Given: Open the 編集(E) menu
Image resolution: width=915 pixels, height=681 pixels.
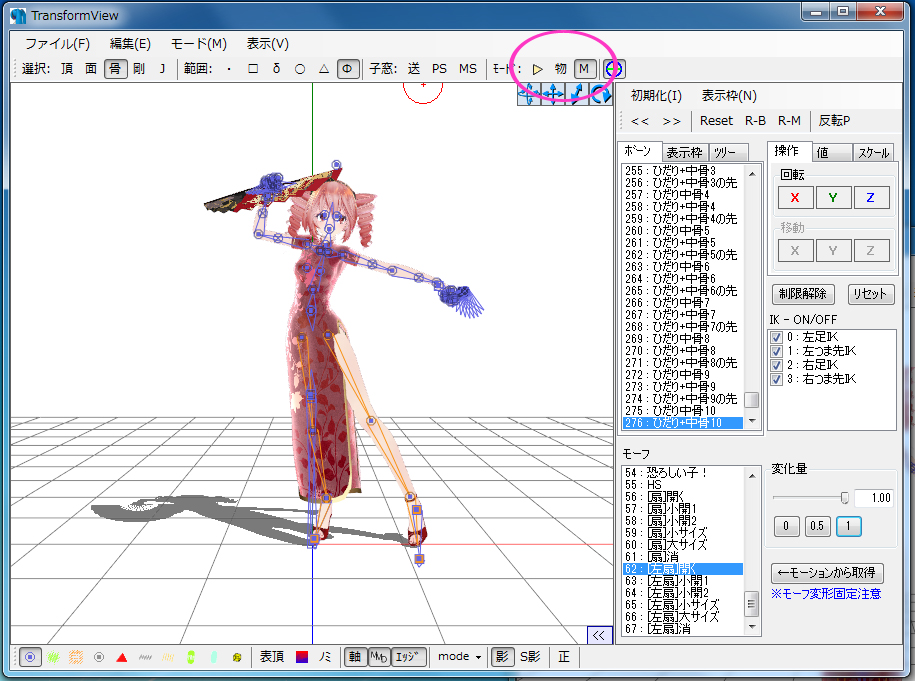Looking at the screenshot, I should [x=130, y=44].
